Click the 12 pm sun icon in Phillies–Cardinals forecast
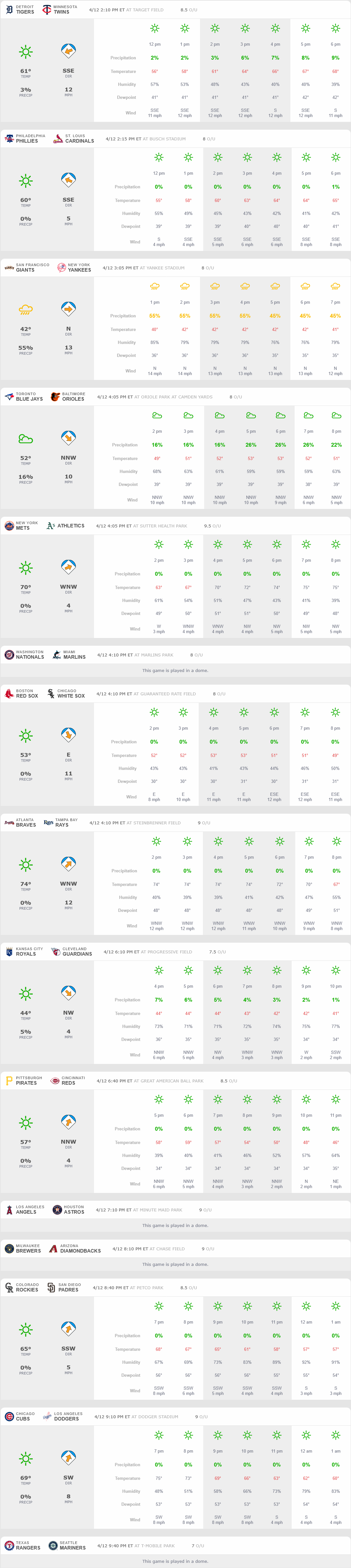The image size is (351, 1568). 159,157
